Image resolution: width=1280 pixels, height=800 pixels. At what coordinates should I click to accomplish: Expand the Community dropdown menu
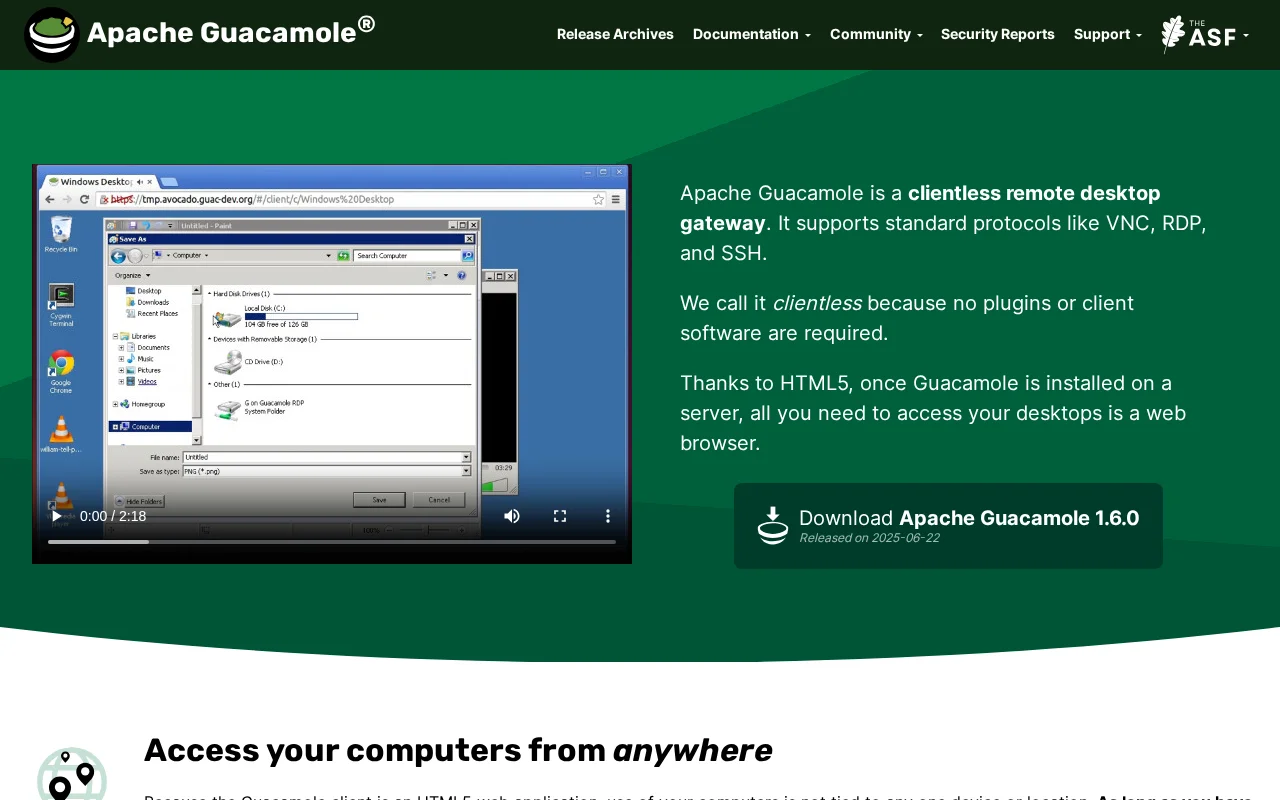tap(876, 34)
